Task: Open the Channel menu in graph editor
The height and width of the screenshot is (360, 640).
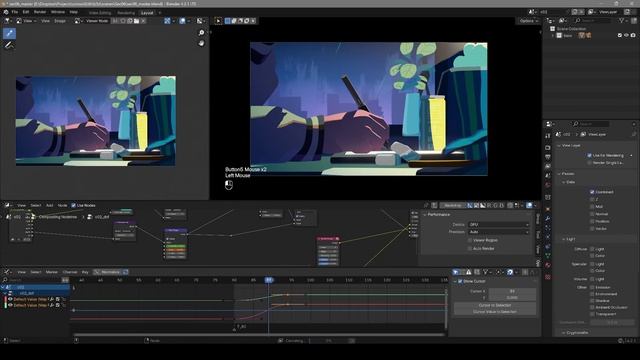Action: tap(70, 272)
